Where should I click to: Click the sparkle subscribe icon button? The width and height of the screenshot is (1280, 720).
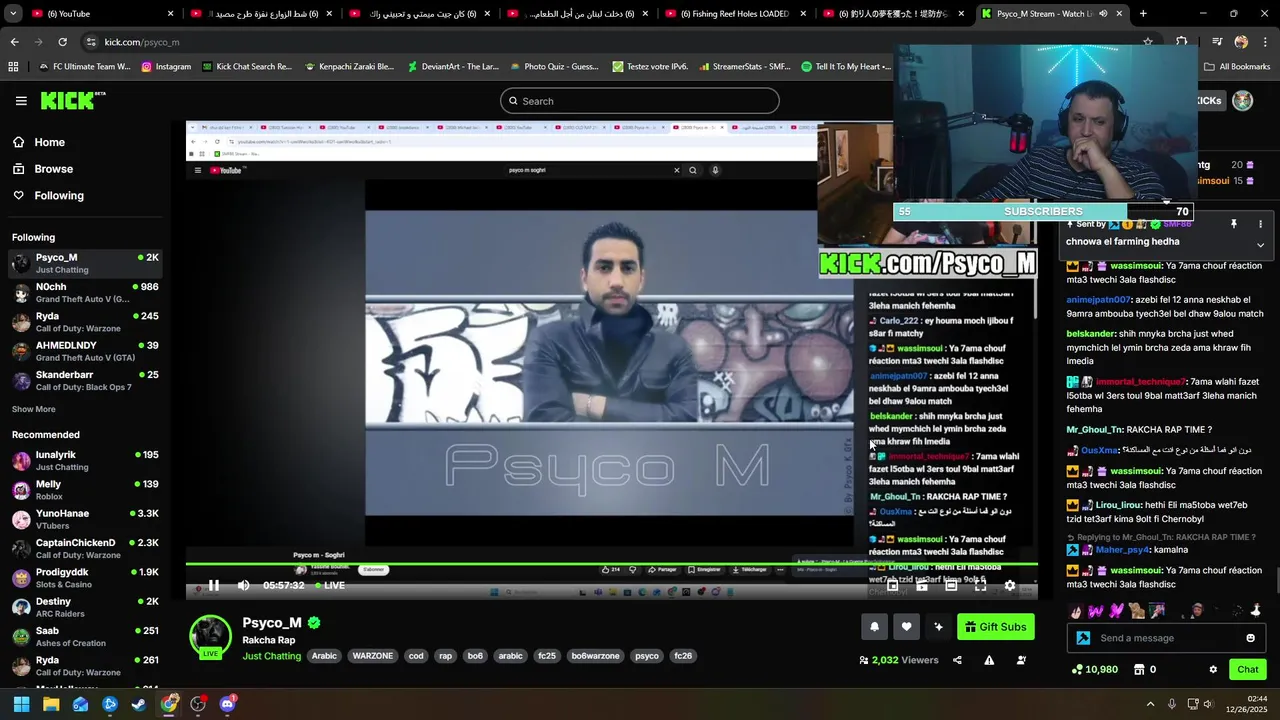coord(938,627)
